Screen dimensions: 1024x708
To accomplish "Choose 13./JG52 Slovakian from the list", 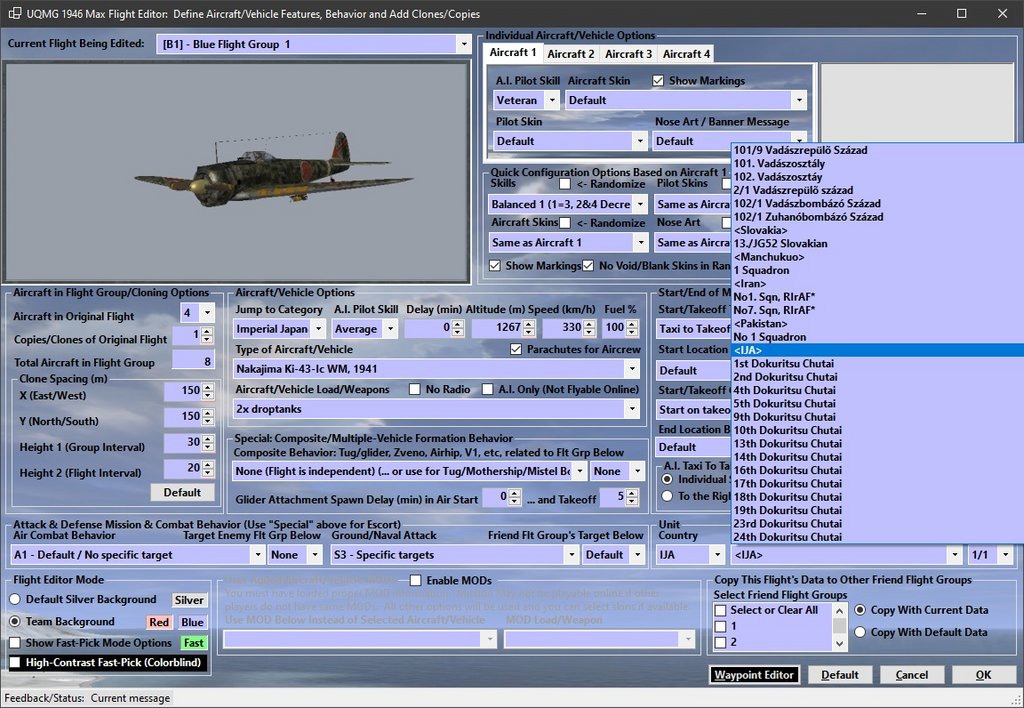I will click(780, 244).
